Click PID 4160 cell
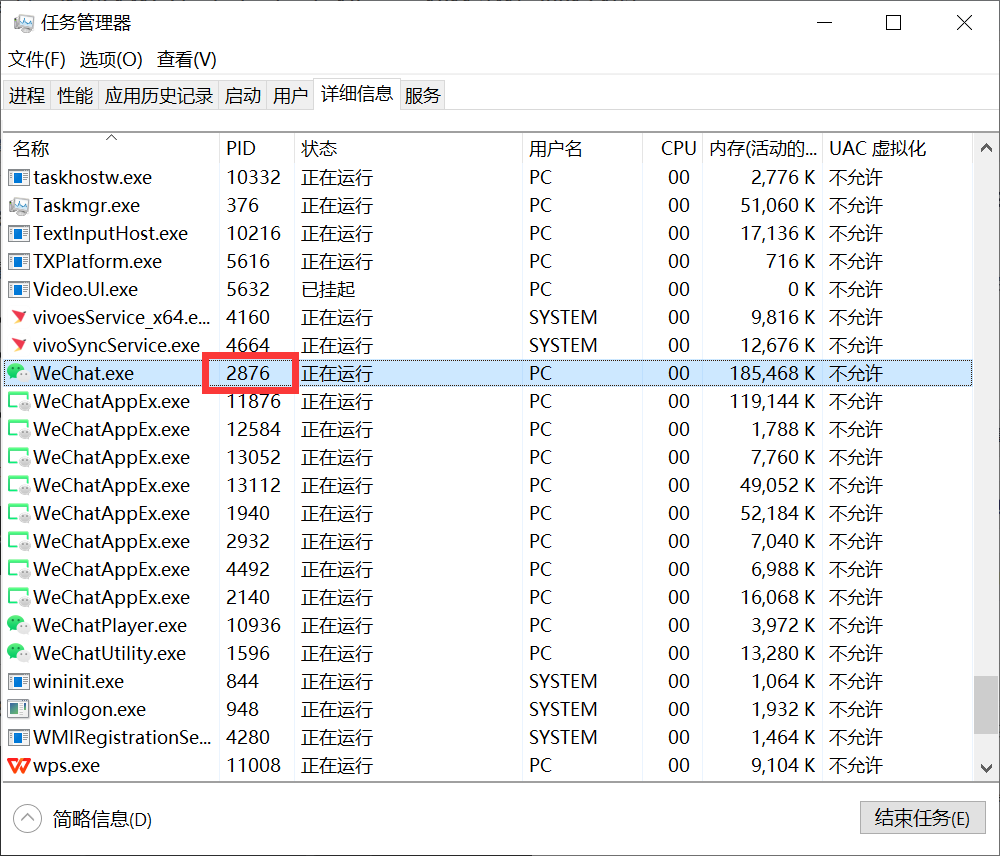 click(248, 317)
